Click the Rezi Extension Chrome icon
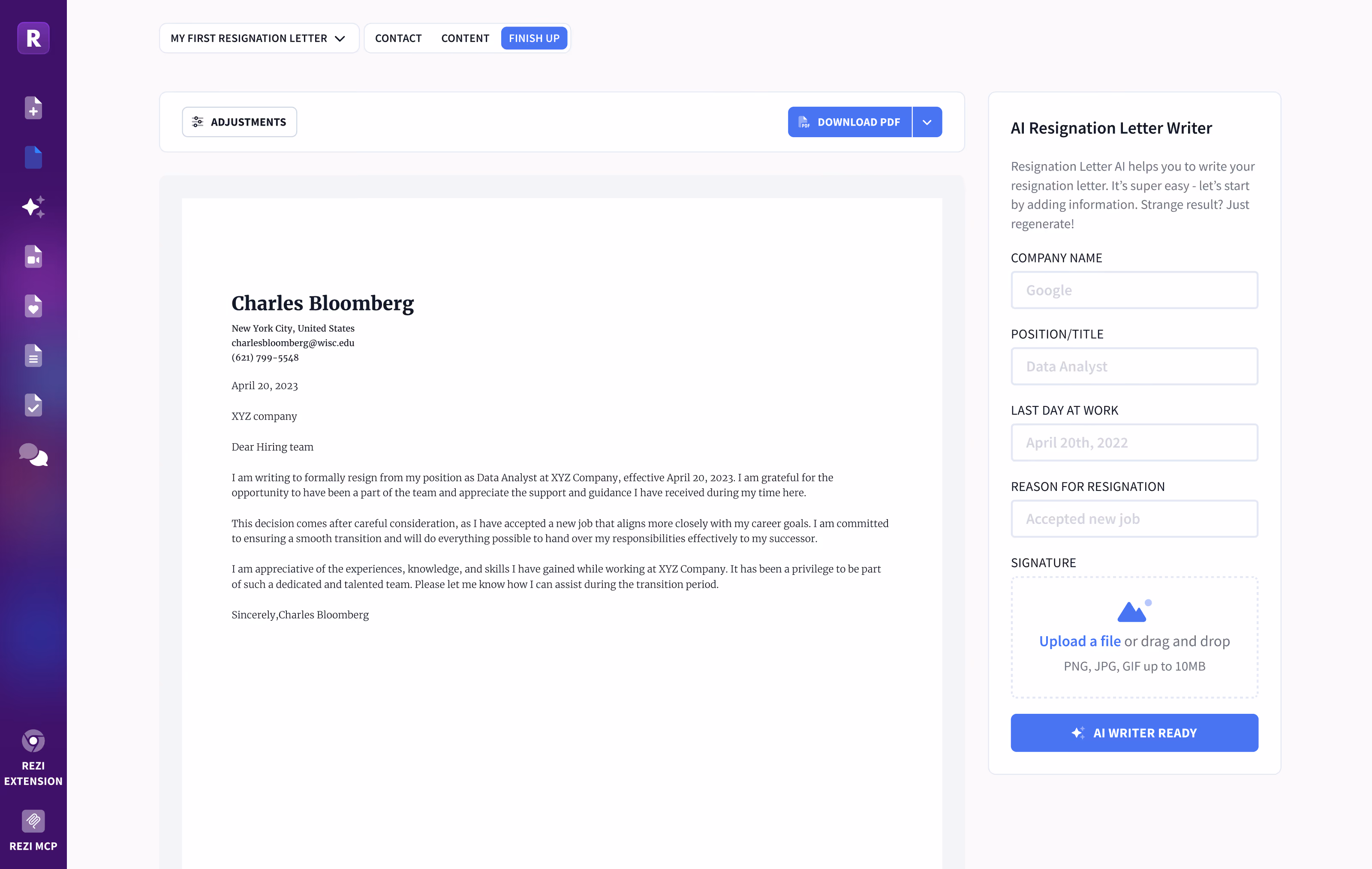 33,741
